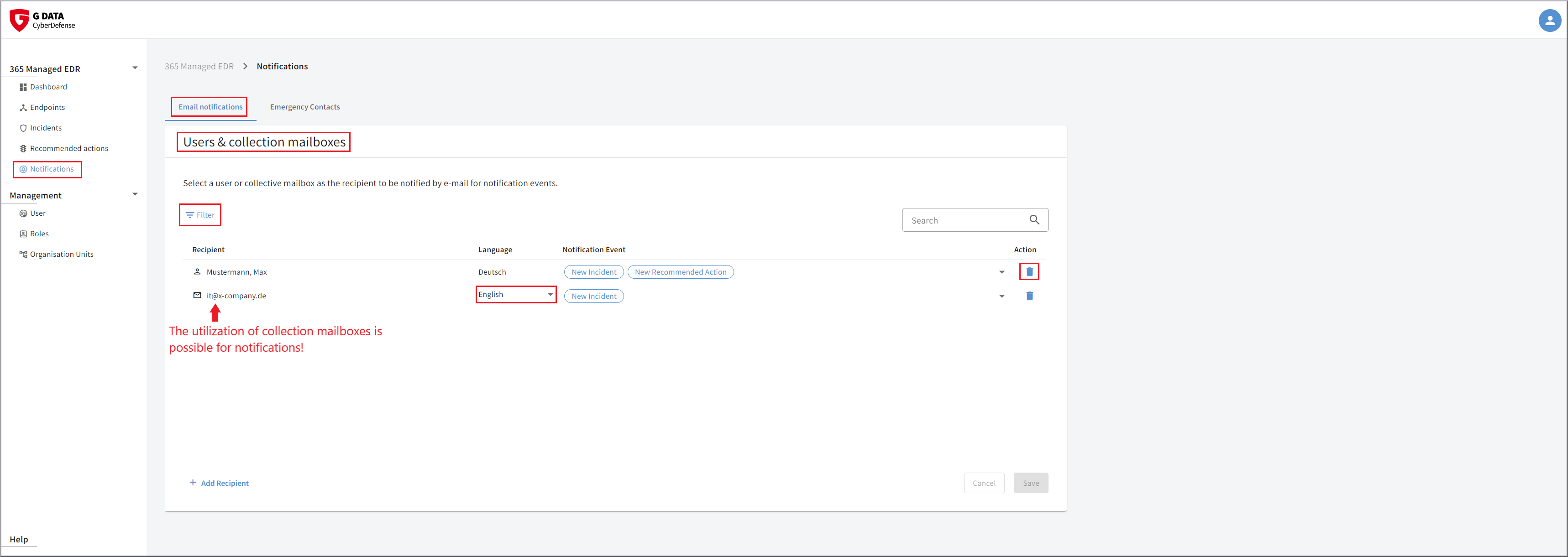1568x557 pixels.
Task: Switch to Email notifications tab
Action: click(x=210, y=107)
